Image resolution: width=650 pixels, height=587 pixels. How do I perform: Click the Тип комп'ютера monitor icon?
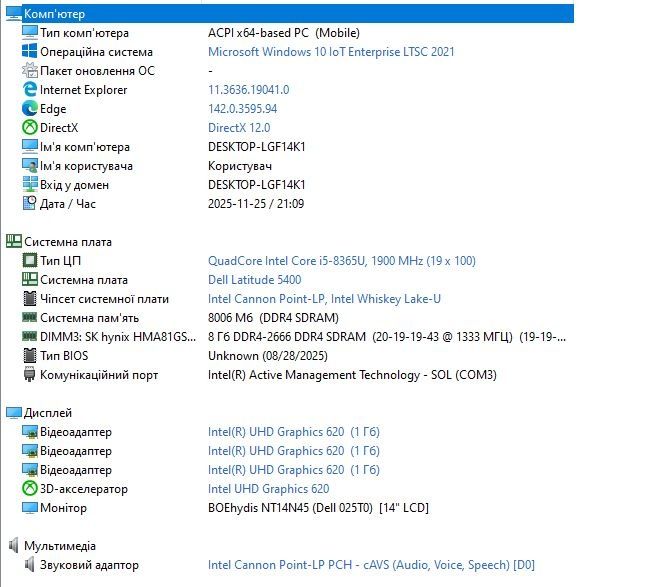[x=29, y=32]
